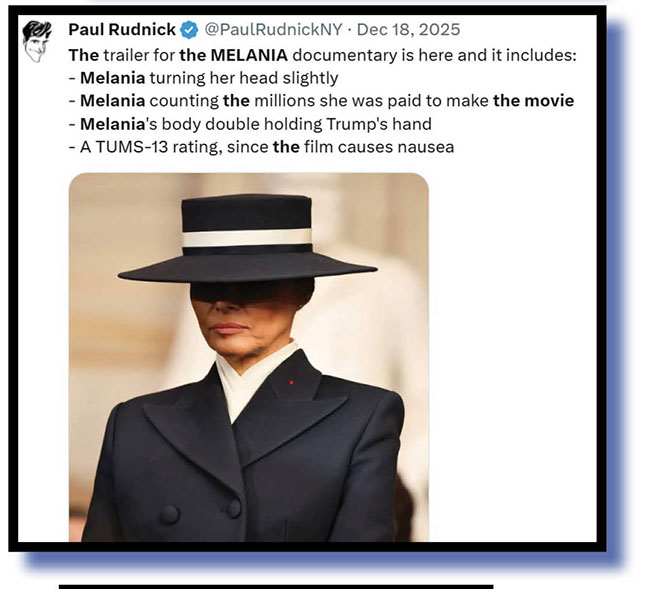Click the bold "the movie" words
The width and height of the screenshot is (652, 589).
[x=533, y=101]
